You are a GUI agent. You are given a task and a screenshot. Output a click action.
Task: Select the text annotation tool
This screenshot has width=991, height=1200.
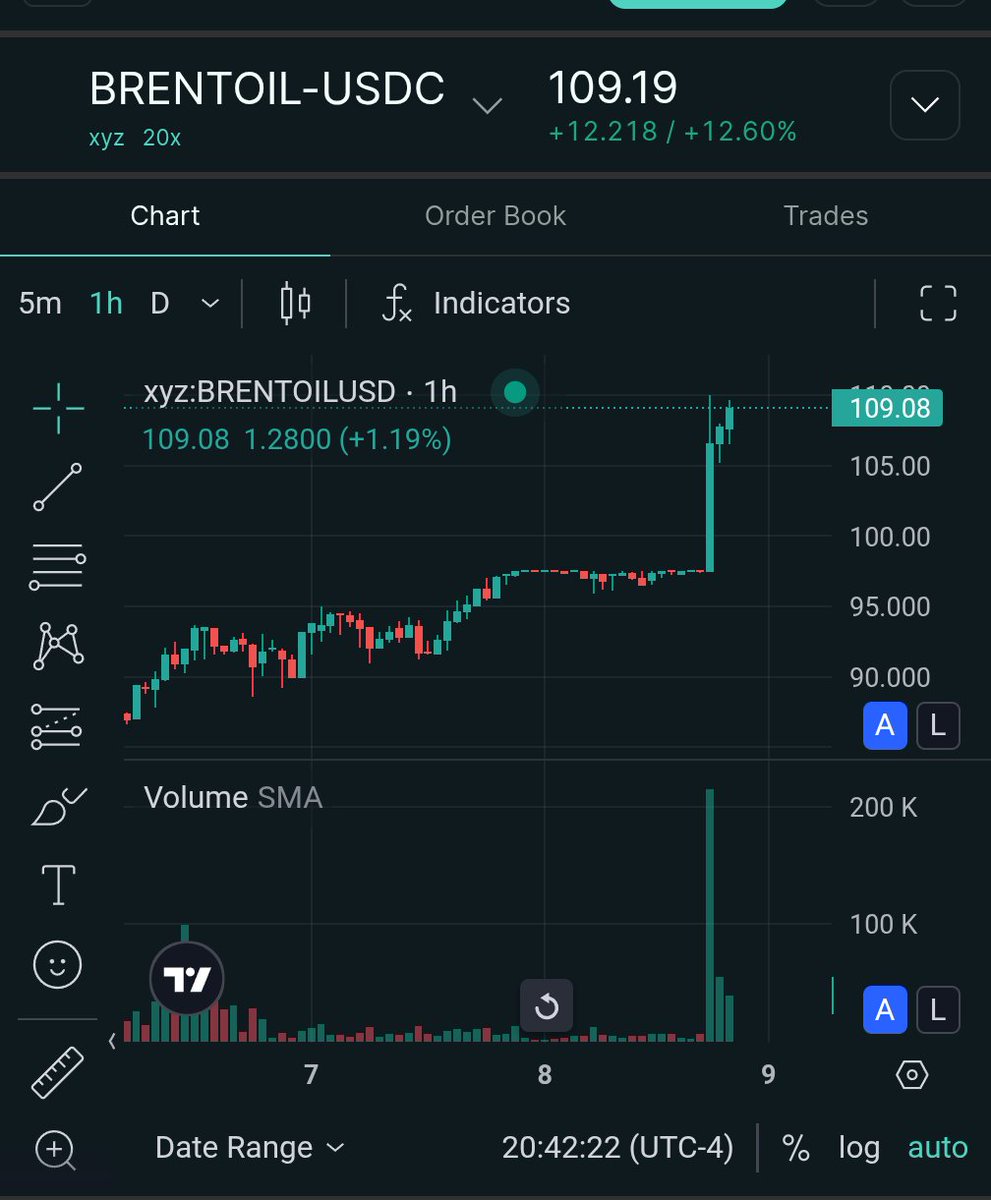[x=58, y=885]
